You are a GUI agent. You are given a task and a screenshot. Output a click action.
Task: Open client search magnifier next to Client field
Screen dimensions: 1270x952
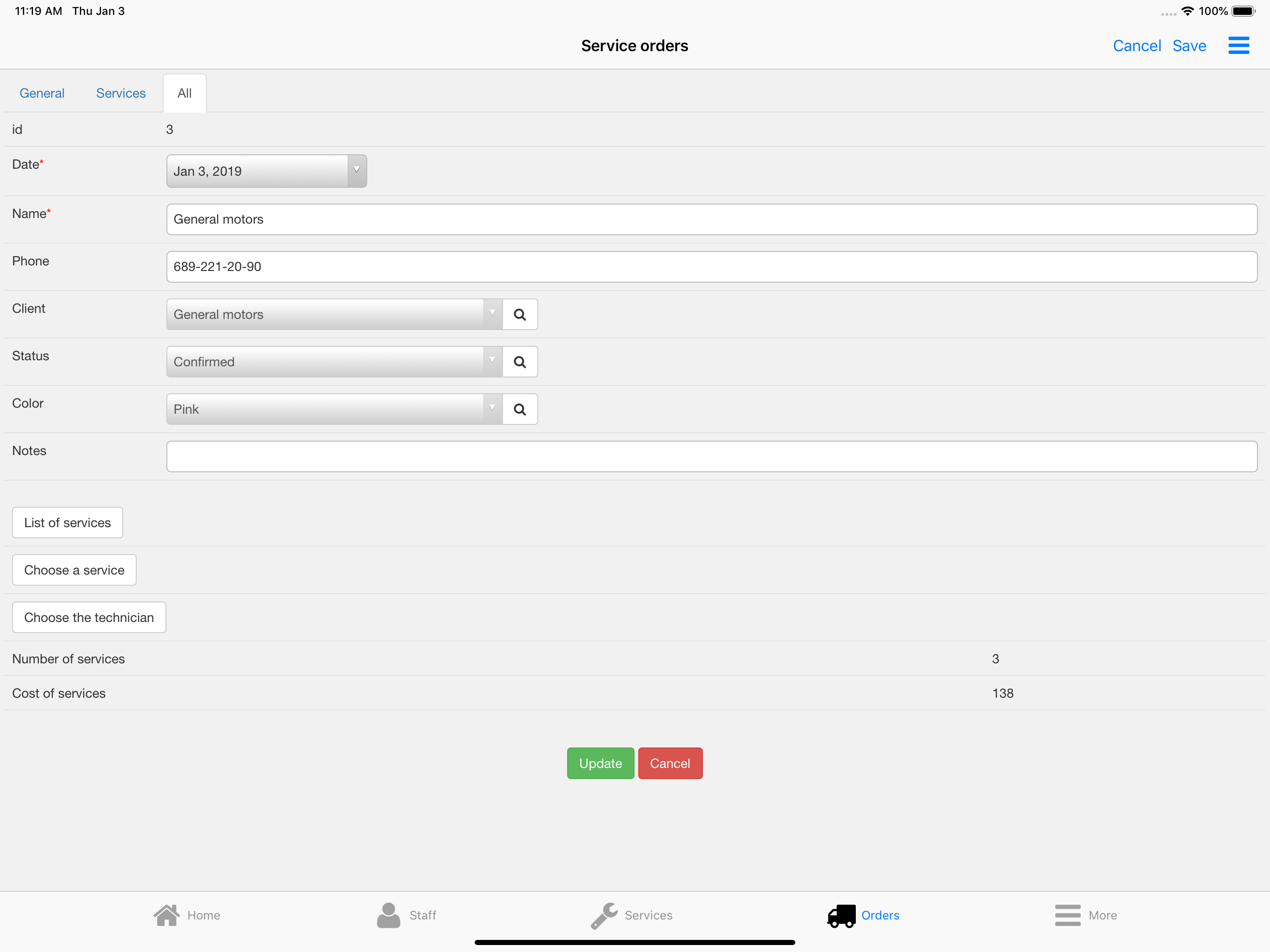click(x=520, y=314)
